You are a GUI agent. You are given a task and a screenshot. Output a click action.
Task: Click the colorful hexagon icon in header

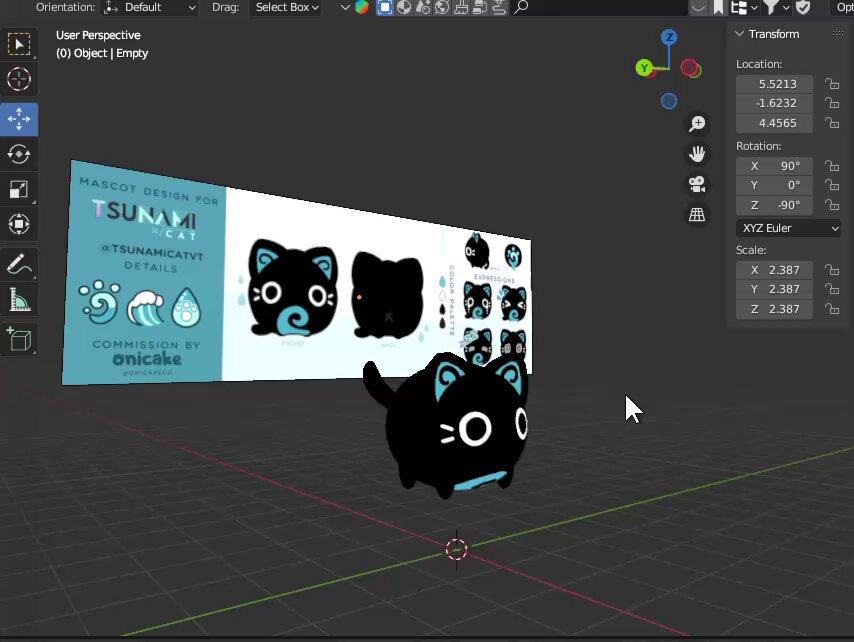point(362,7)
